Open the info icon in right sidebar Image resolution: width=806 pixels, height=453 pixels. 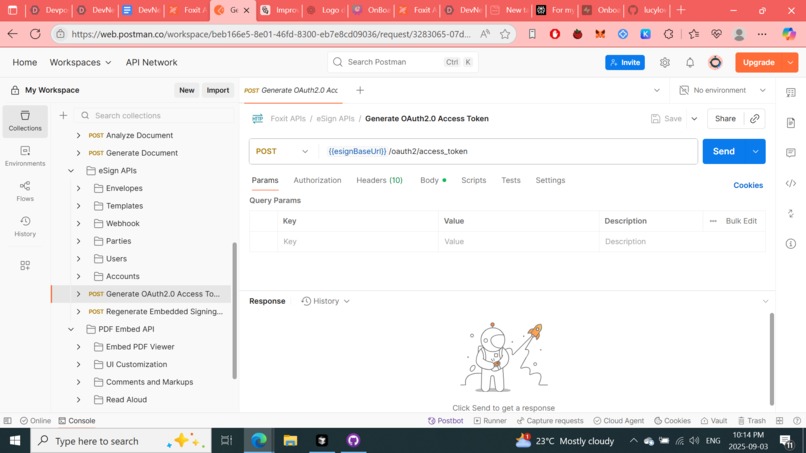click(791, 244)
